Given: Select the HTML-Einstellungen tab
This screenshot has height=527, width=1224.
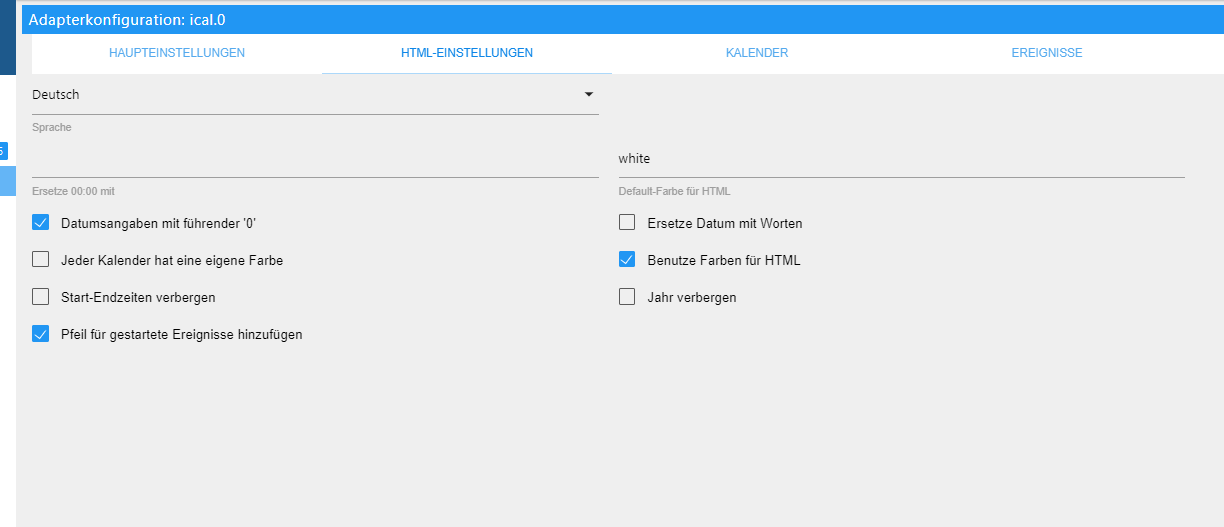Looking at the screenshot, I should (x=466, y=53).
